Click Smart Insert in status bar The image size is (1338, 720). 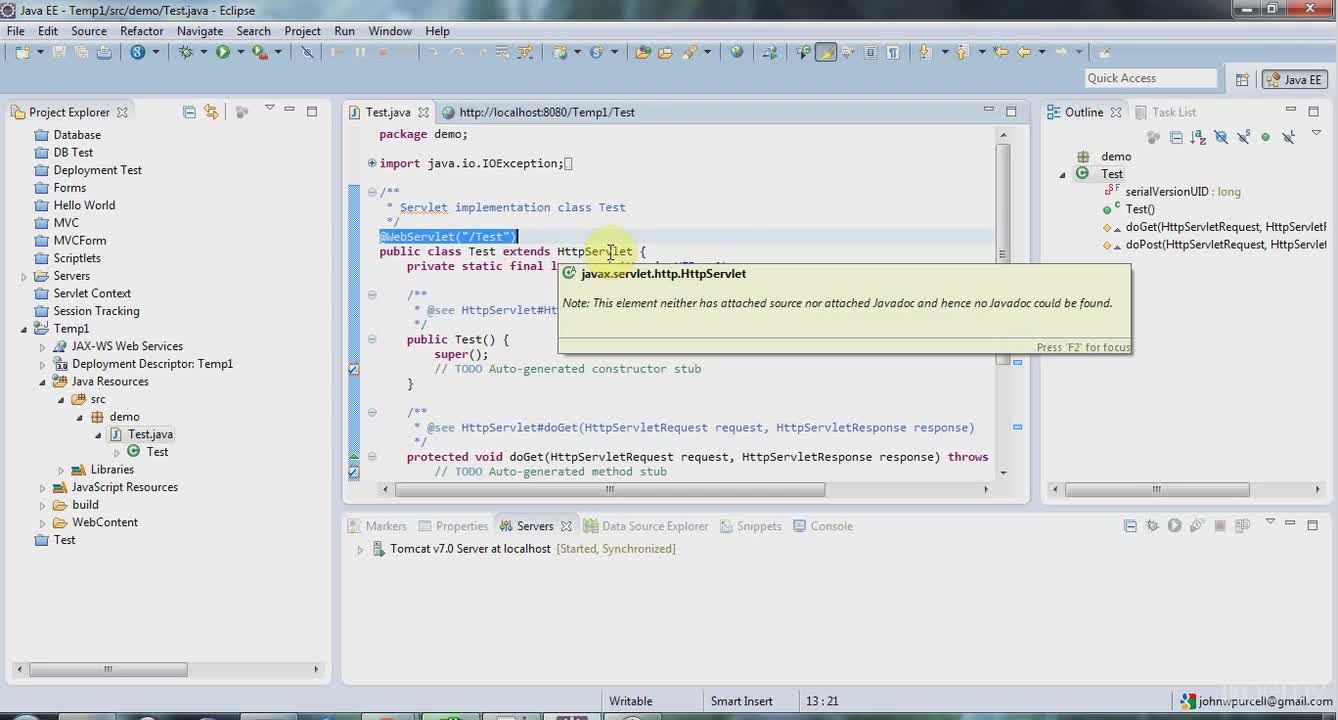(741, 701)
